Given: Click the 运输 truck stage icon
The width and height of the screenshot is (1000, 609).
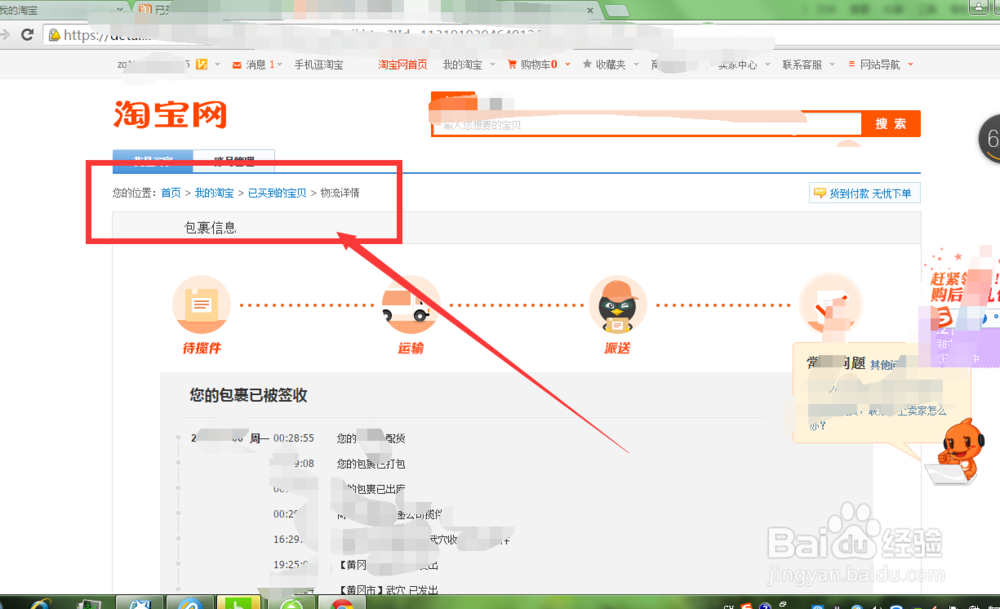Looking at the screenshot, I should [x=410, y=304].
